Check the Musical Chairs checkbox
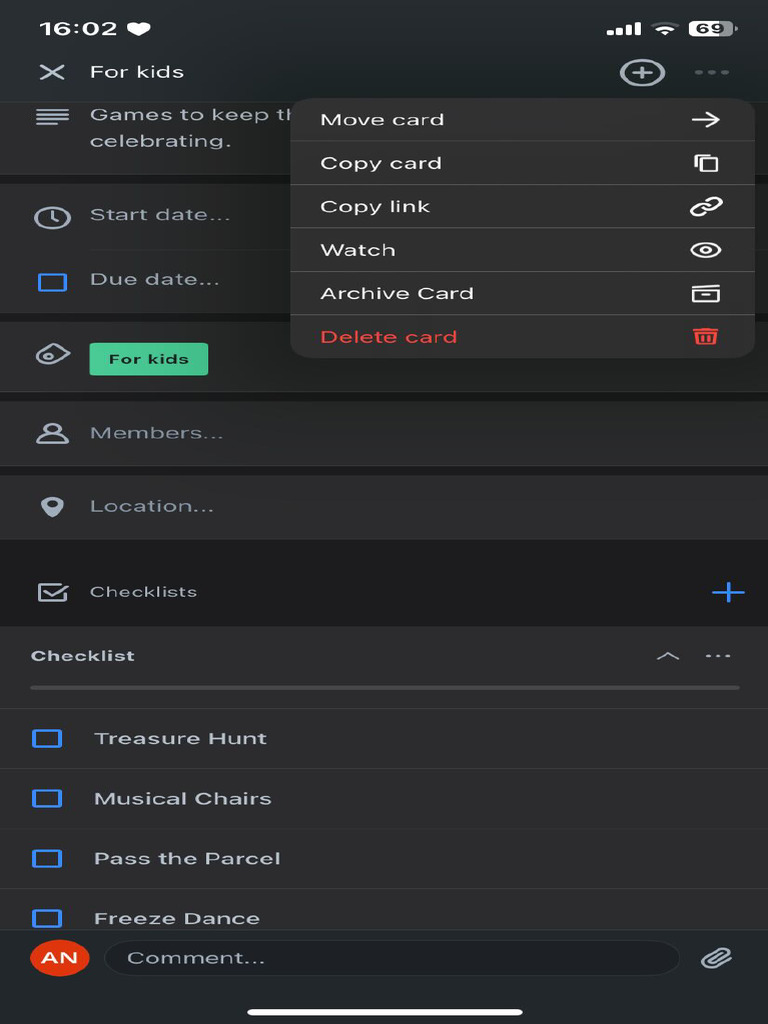This screenshot has width=768, height=1024. point(47,799)
